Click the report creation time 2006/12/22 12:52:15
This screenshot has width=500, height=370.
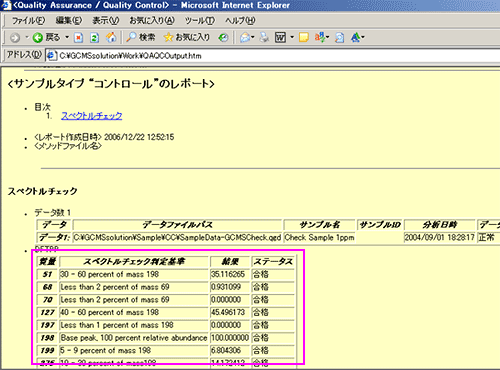pyautogui.click(x=139, y=137)
